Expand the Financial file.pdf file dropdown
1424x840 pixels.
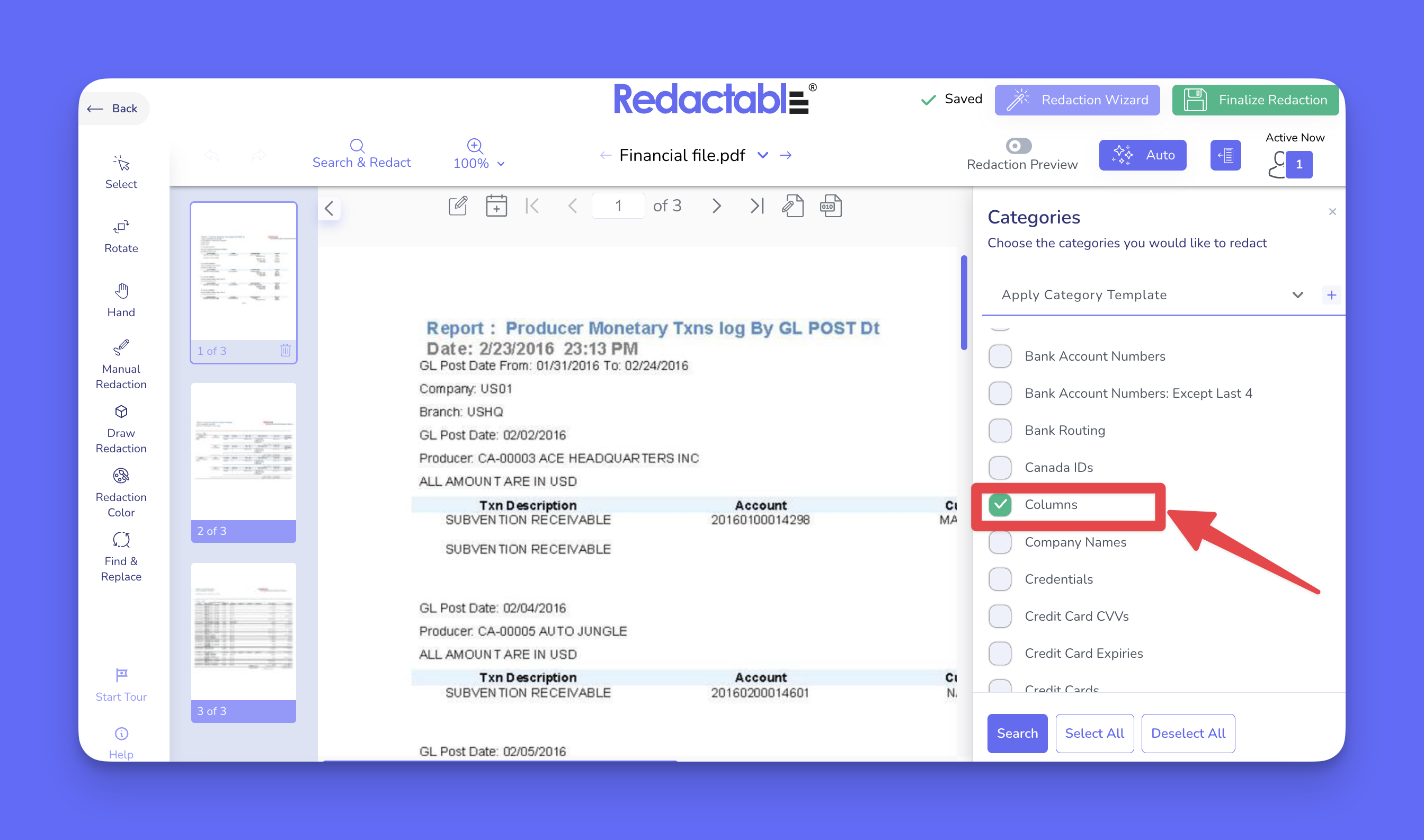pyautogui.click(x=762, y=155)
